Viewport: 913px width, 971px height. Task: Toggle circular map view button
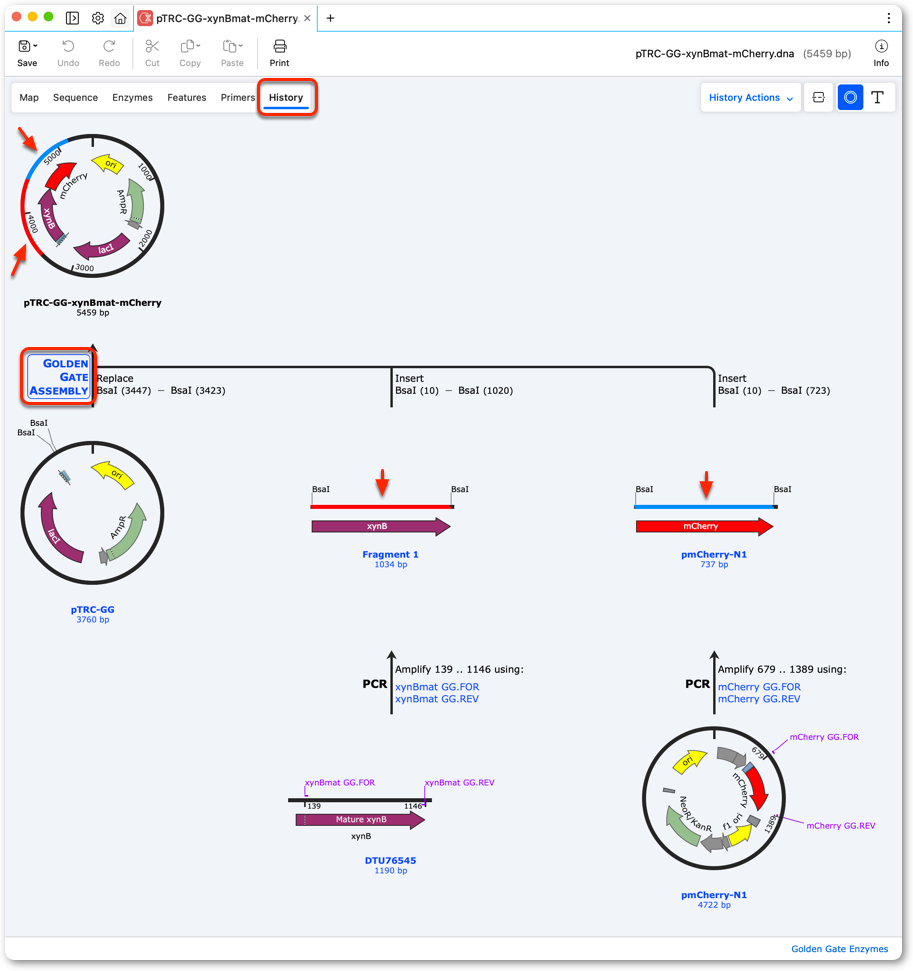(850, 97)
